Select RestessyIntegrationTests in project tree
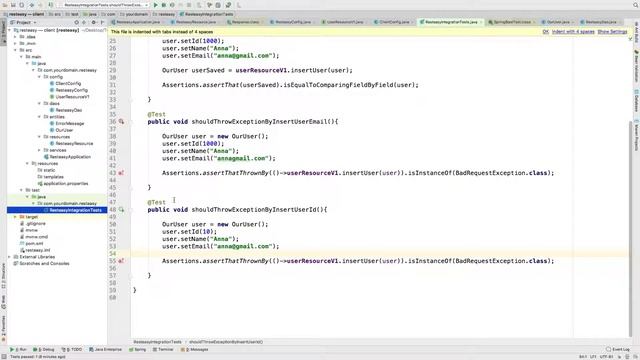The height and width of the screenshot is (360, 640). coord(72,210)
